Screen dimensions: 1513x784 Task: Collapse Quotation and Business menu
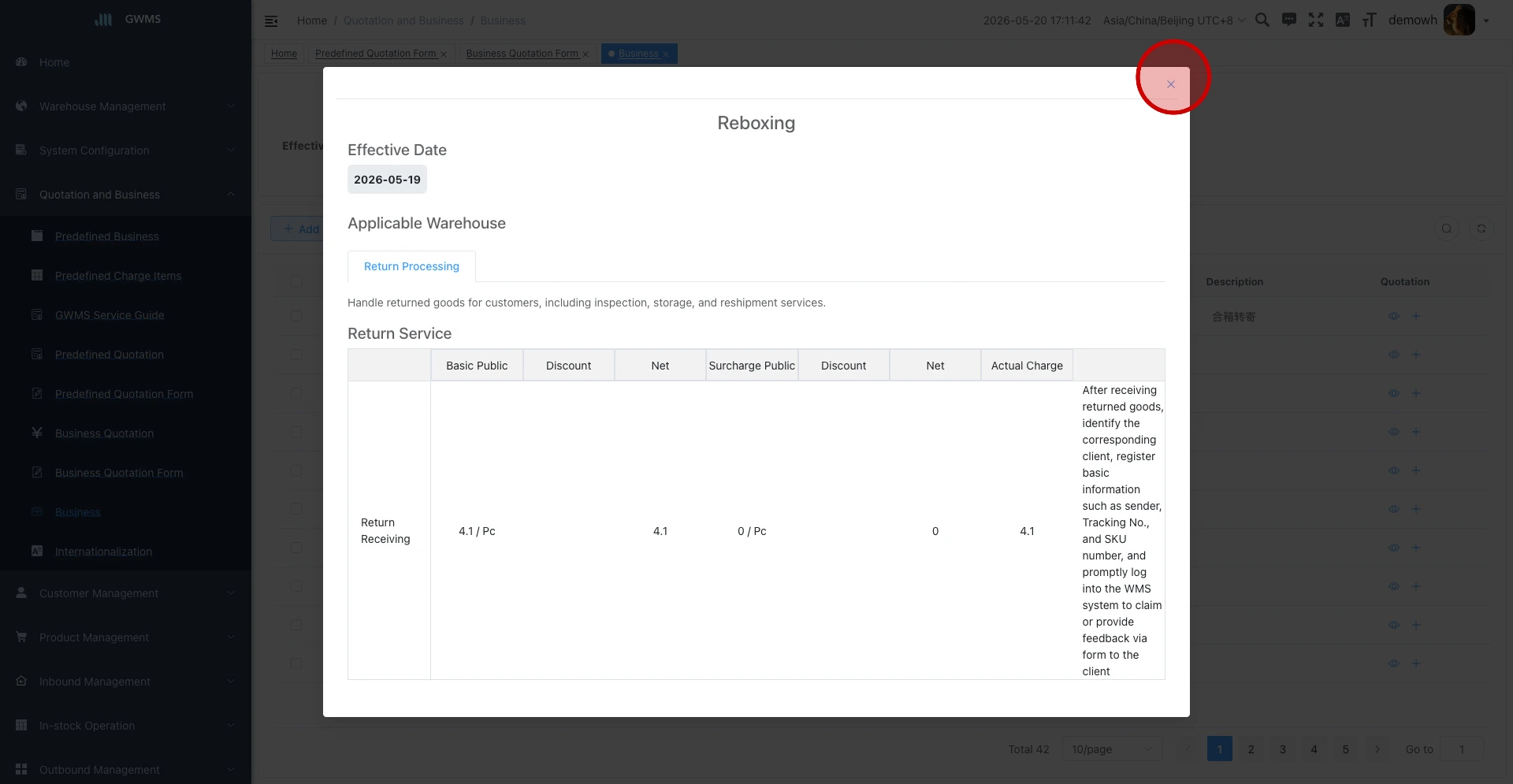coord(125,195)
